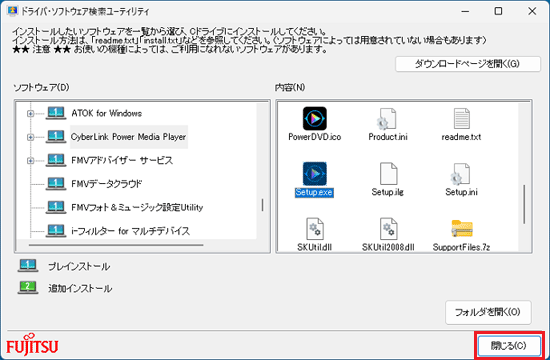Click the contents pane vertical scrollbar thumb
550x360 pixels.
524,204
